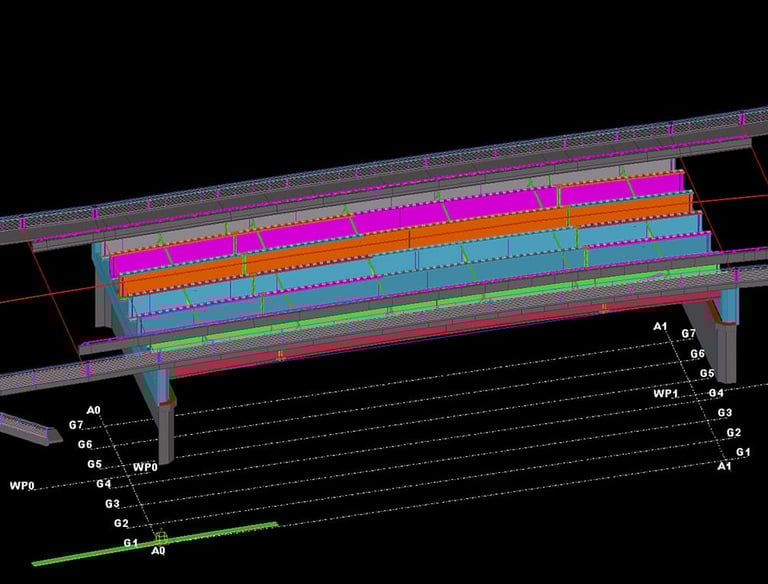
Task: Select the WP0 label next to G5
Action: click(x=145, y=467)
